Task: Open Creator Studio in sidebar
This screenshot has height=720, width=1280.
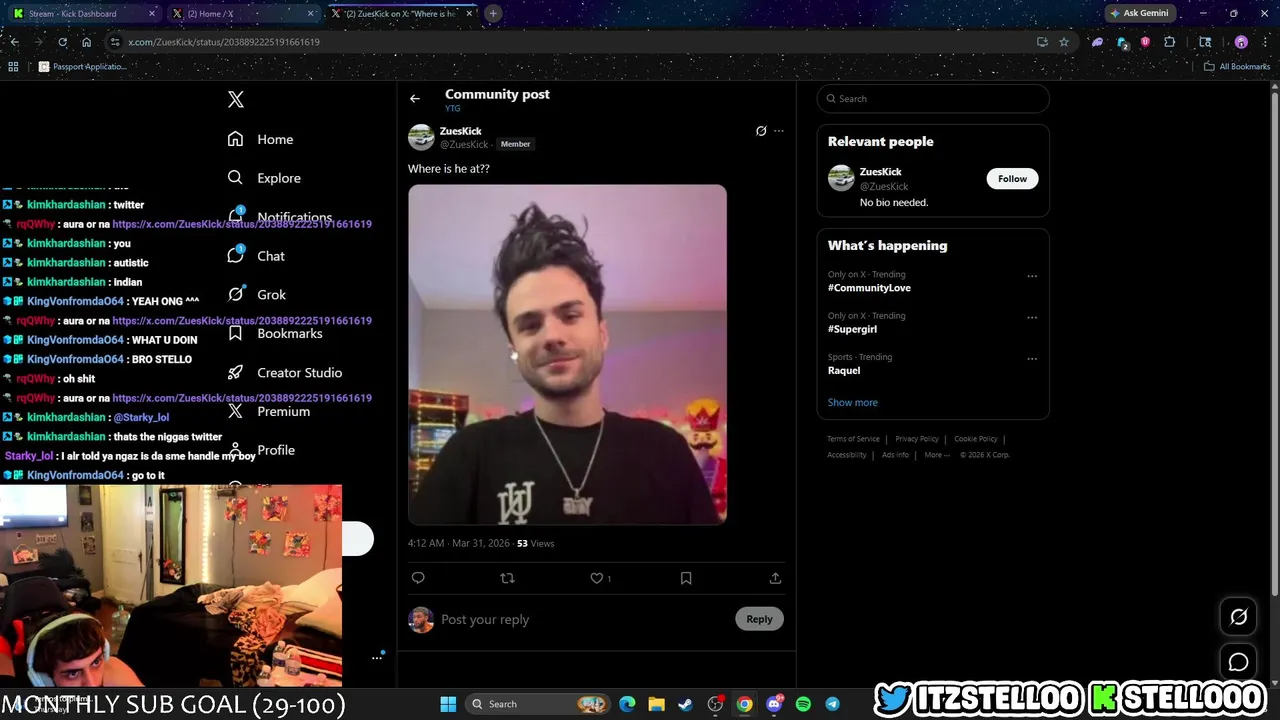Action: click(x=285, y=372)
